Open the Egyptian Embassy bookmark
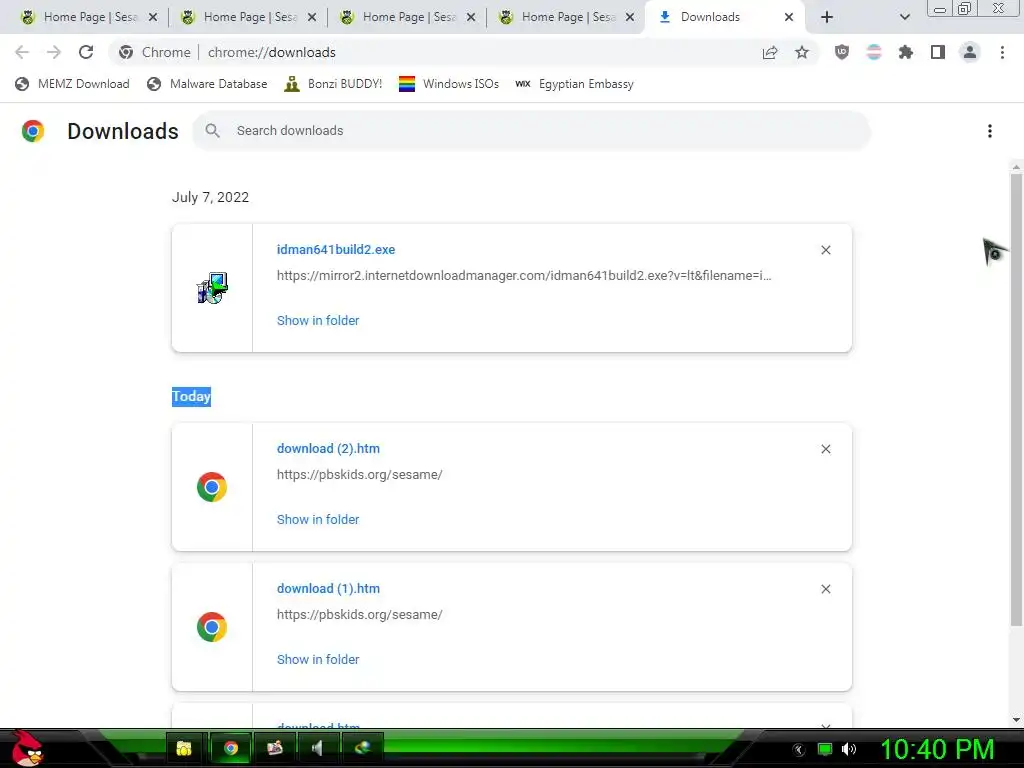Image resolution: width=1024 pixels, height=768 pixels. point(574,84)
